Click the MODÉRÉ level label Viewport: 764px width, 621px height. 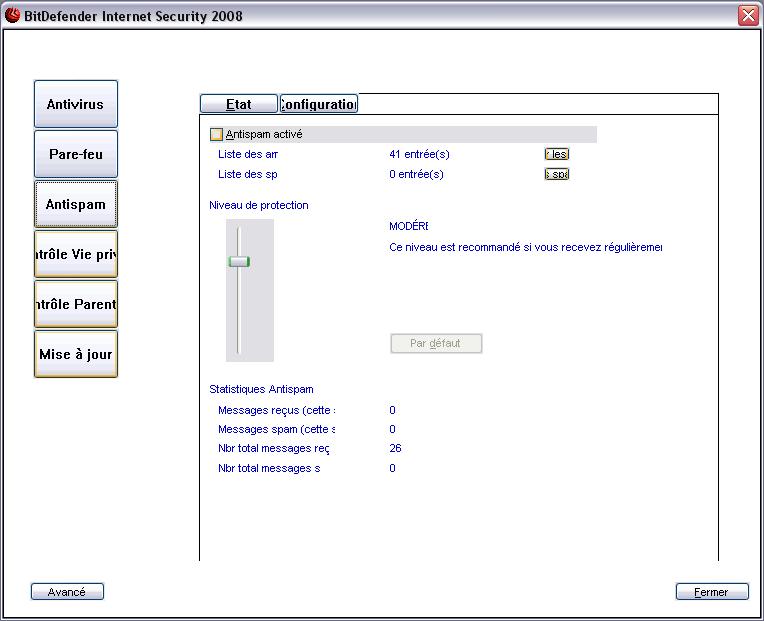pos(408,226)
